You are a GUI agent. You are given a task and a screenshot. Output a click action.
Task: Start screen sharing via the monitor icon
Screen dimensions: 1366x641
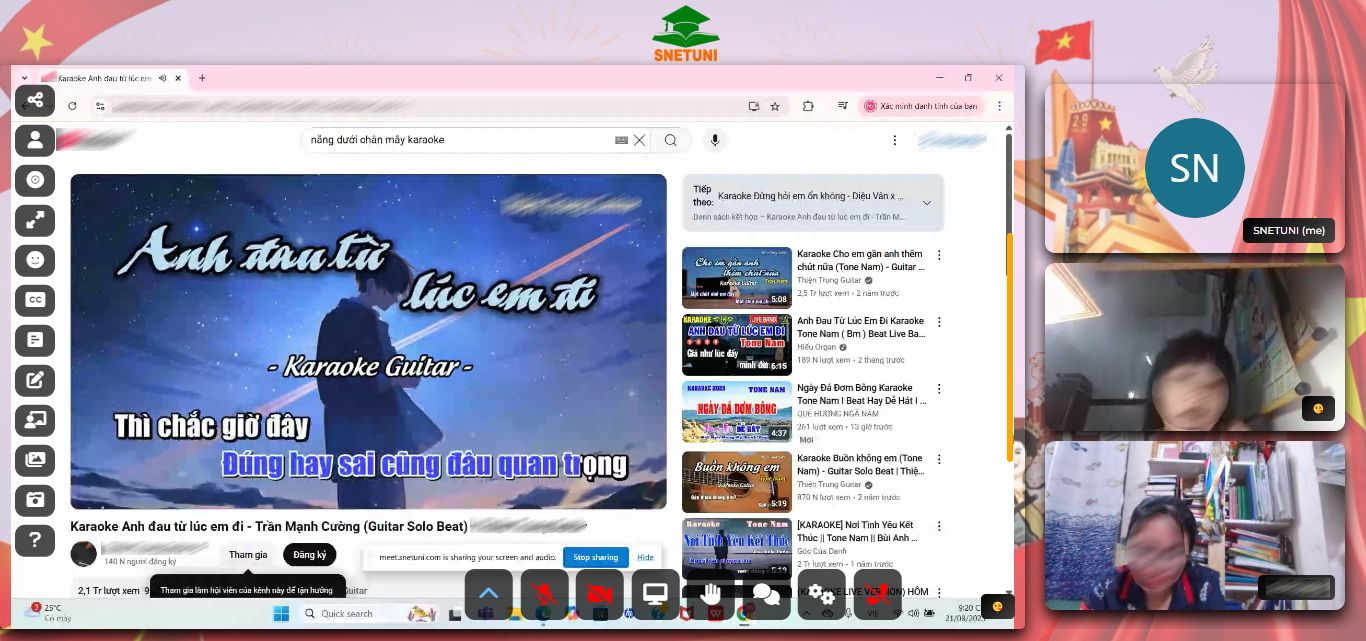point(654,592)
